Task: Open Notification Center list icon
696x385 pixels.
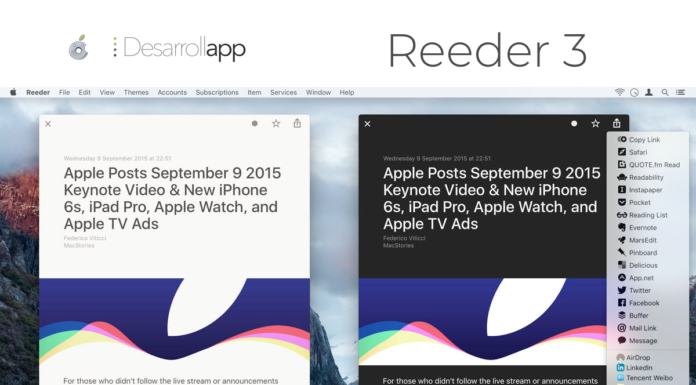Action: tap(680, 92)
